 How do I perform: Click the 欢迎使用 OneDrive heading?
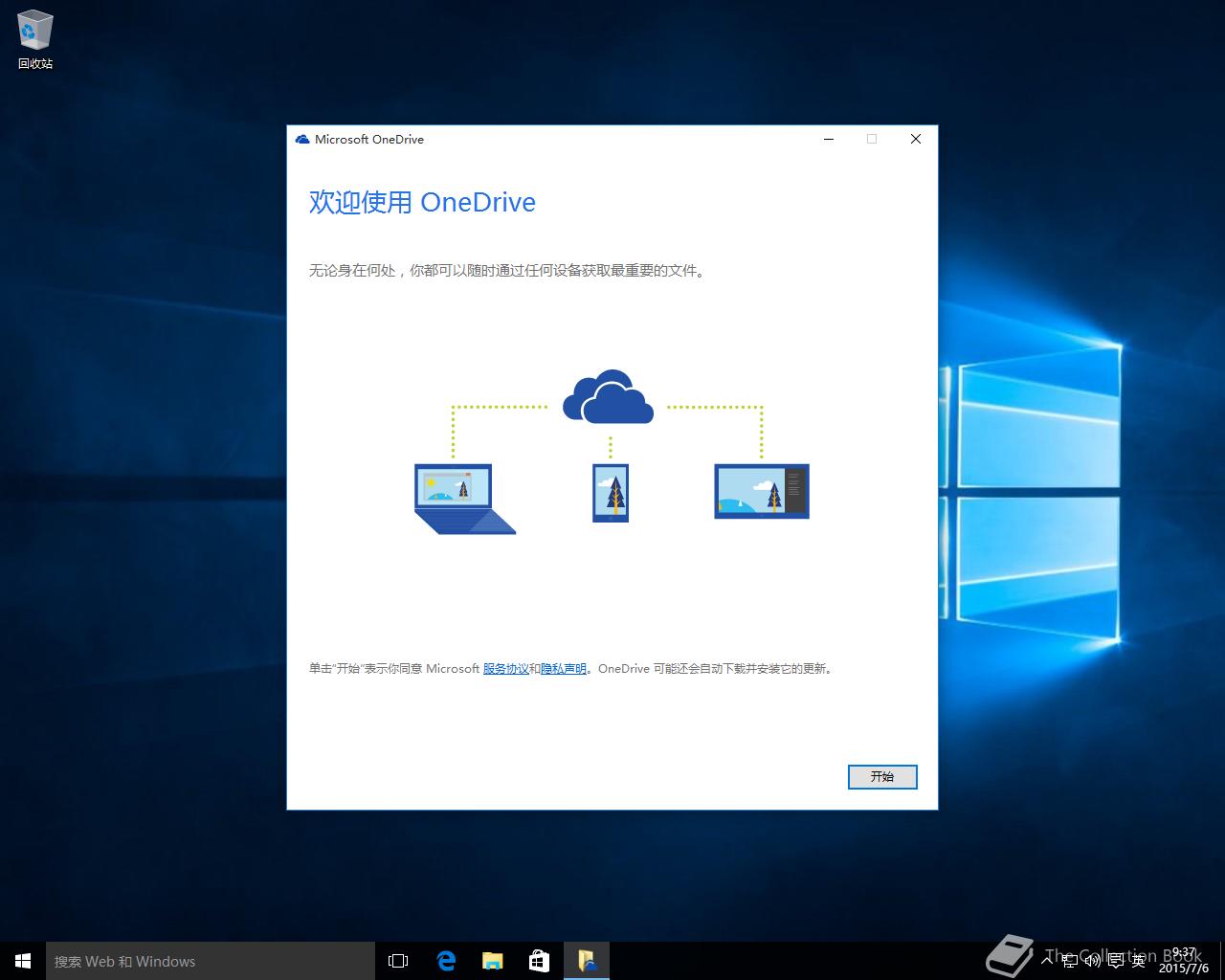pos(422,202)
